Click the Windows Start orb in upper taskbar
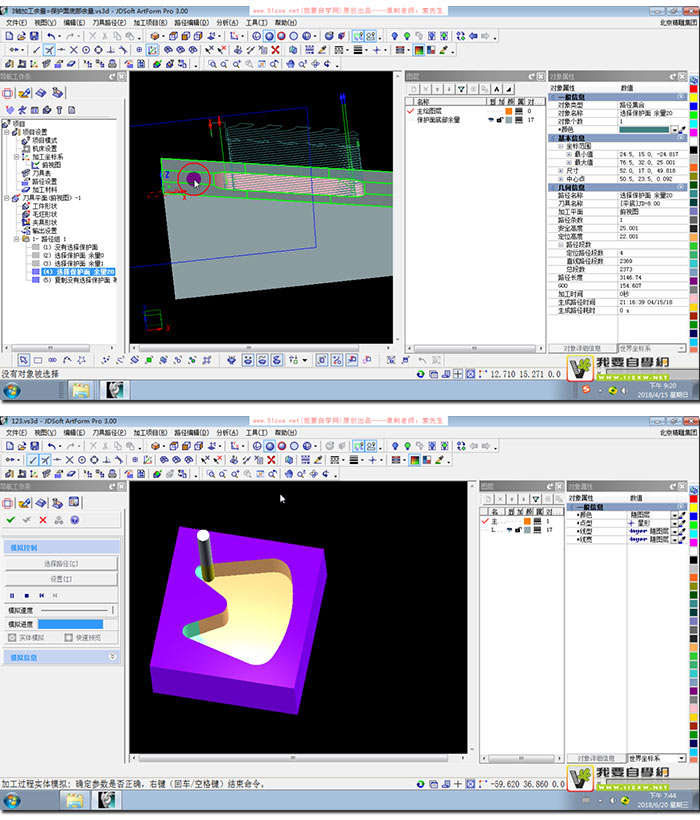The height and width of the screenshot is (820, 700). tap(12, 390)
